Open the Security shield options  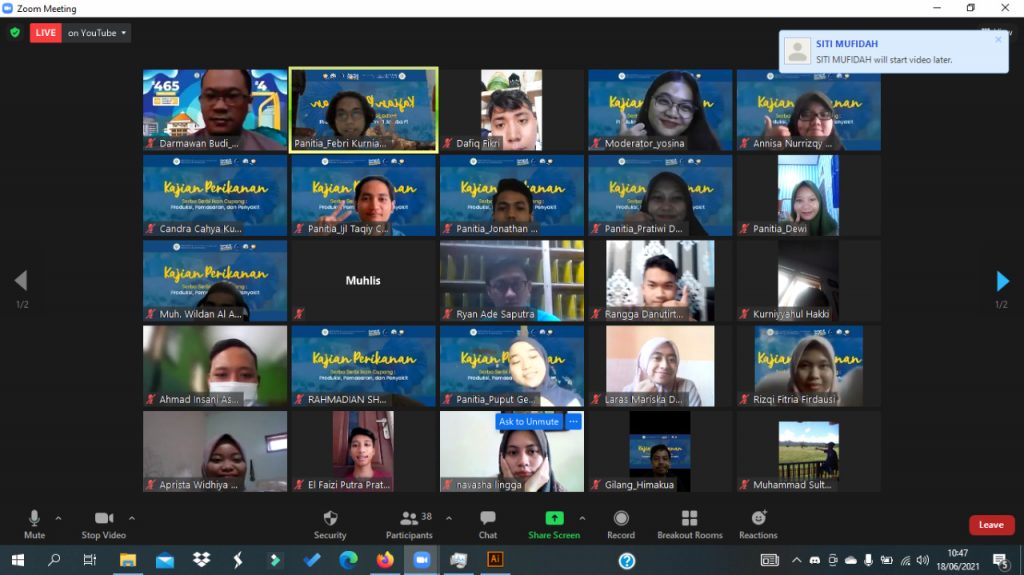pyautogui.click(x=330, y=524)
